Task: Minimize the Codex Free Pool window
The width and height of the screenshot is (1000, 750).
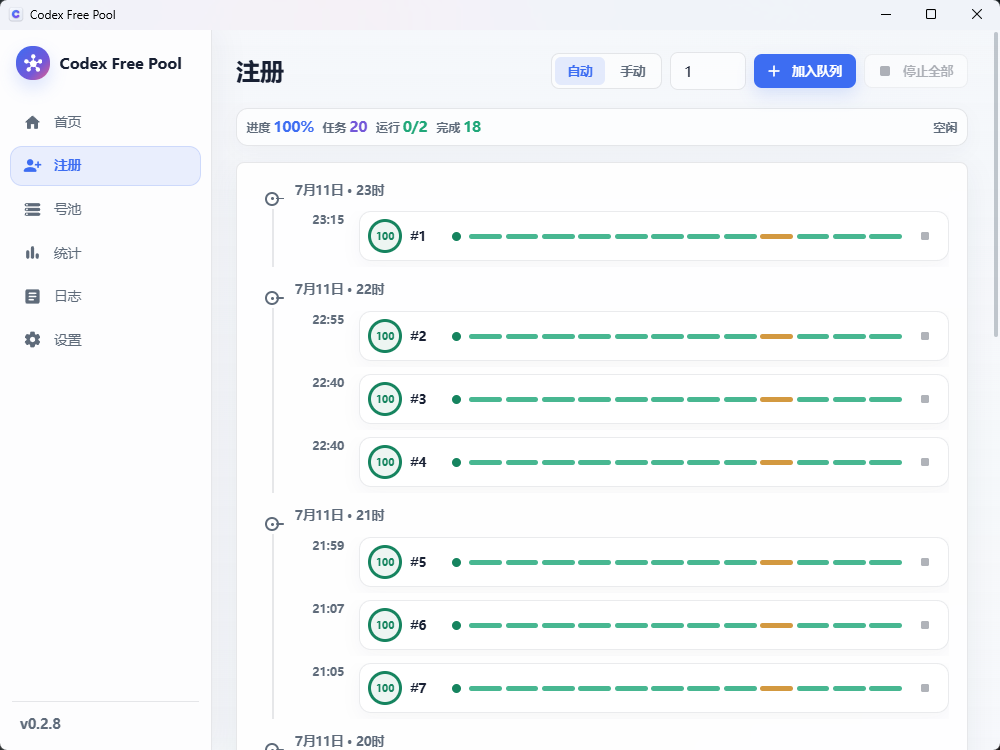Action: click(x=886, y=14)
